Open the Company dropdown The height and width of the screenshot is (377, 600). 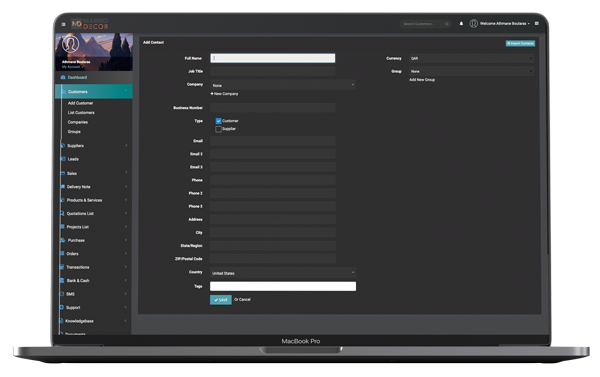pos(283,85)
